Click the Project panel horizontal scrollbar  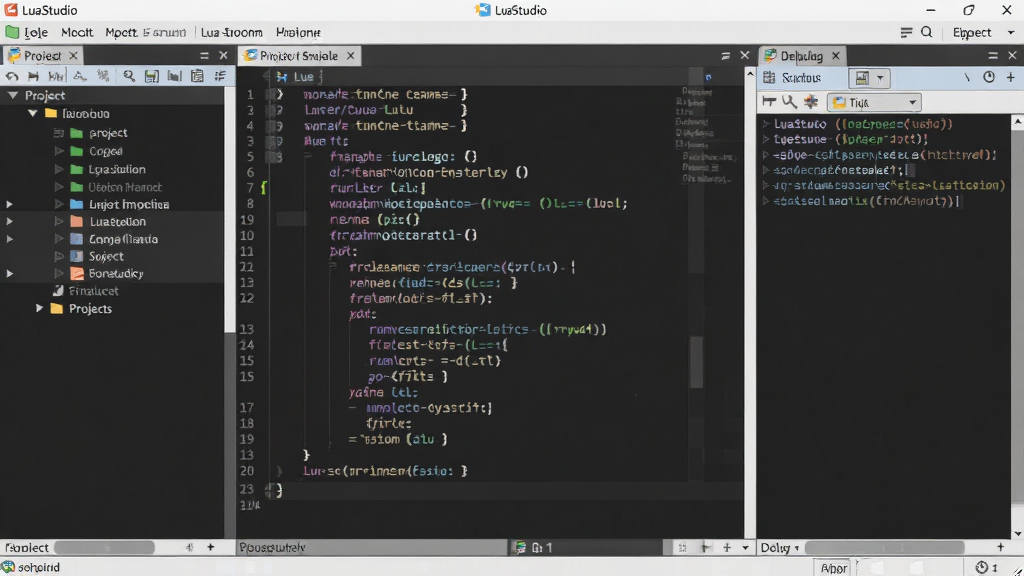click(x=104, y=547)
